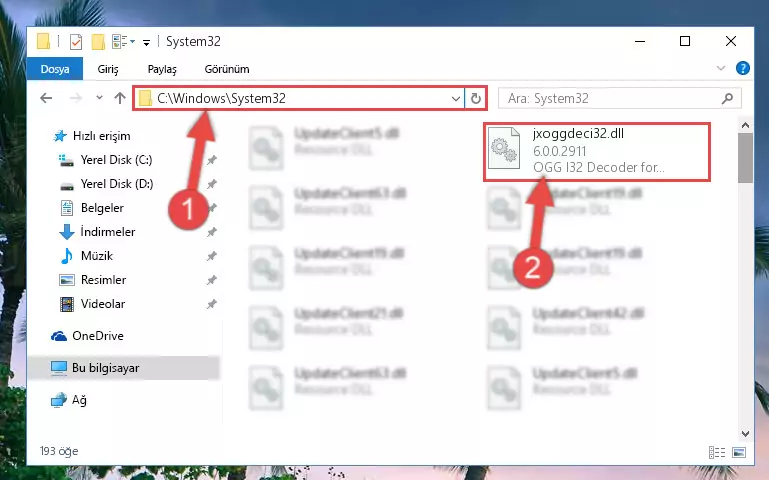Click the pin icon beside Yerel Disk (D:)
This screenshot has height=480, width=769.
coord(211,184)
